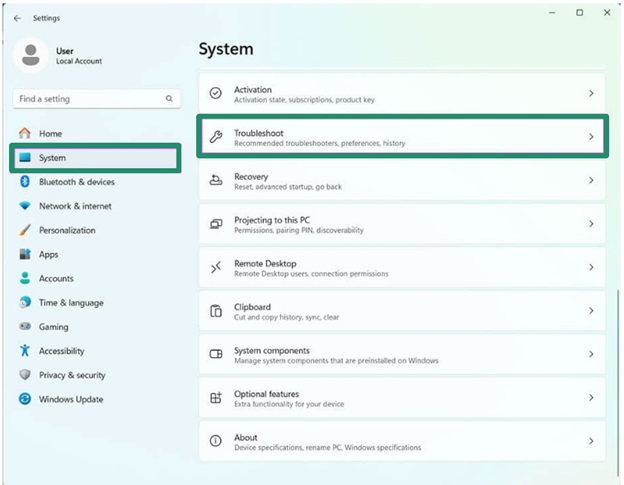Image resolution: width=624 pixels, height=485 pixels.
Task: Open Bluetooth & devices in sidebar
Action: tap(76, 182)
